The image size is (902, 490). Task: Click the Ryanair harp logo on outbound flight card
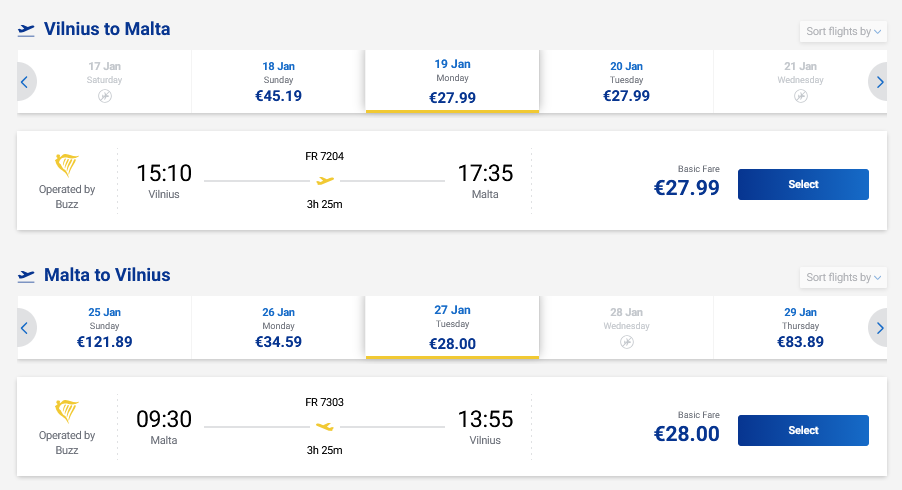pyautogui.click(x=67, y=166)
